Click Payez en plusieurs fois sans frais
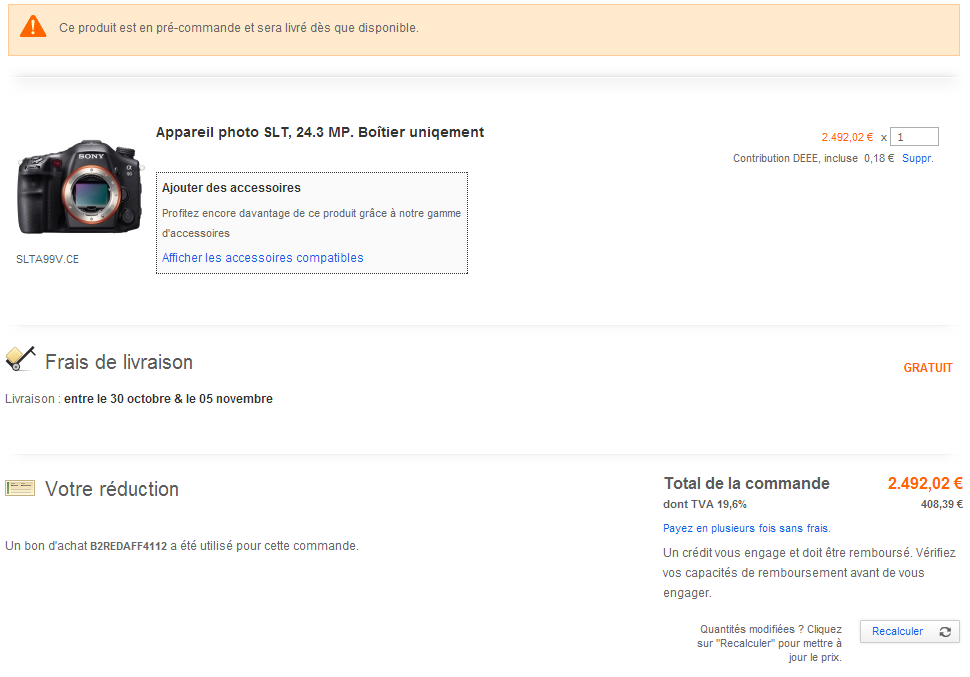The height and width of the screenshot is (677, 970). pyautogui.click(x=746, y=528)
